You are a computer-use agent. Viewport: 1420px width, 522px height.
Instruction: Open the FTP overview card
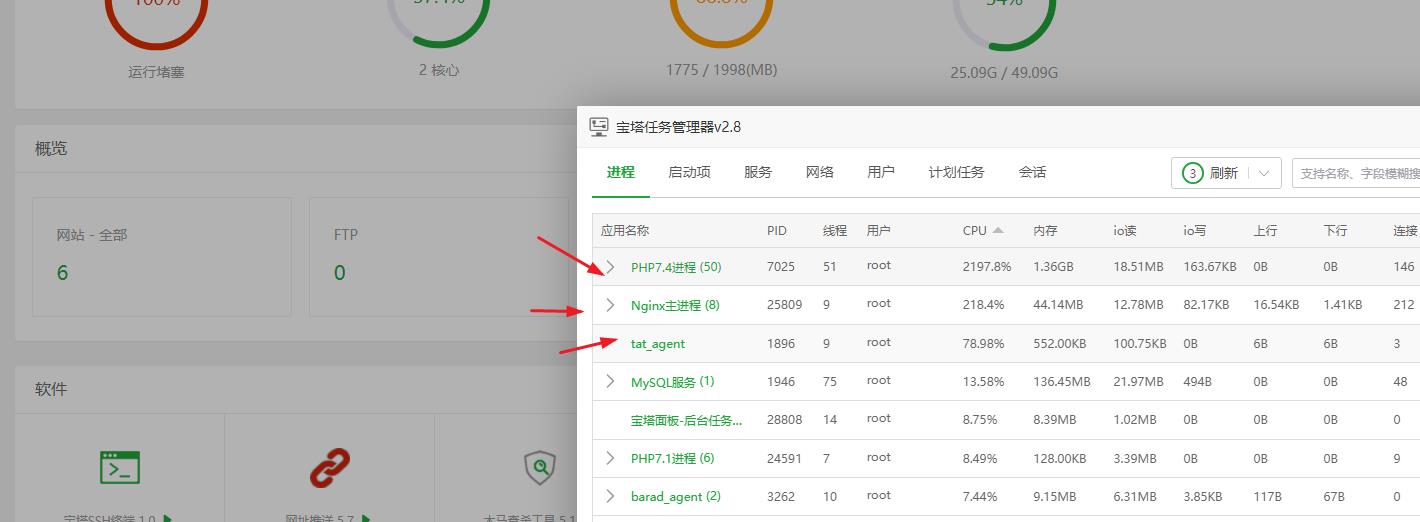tap(438, 257)
